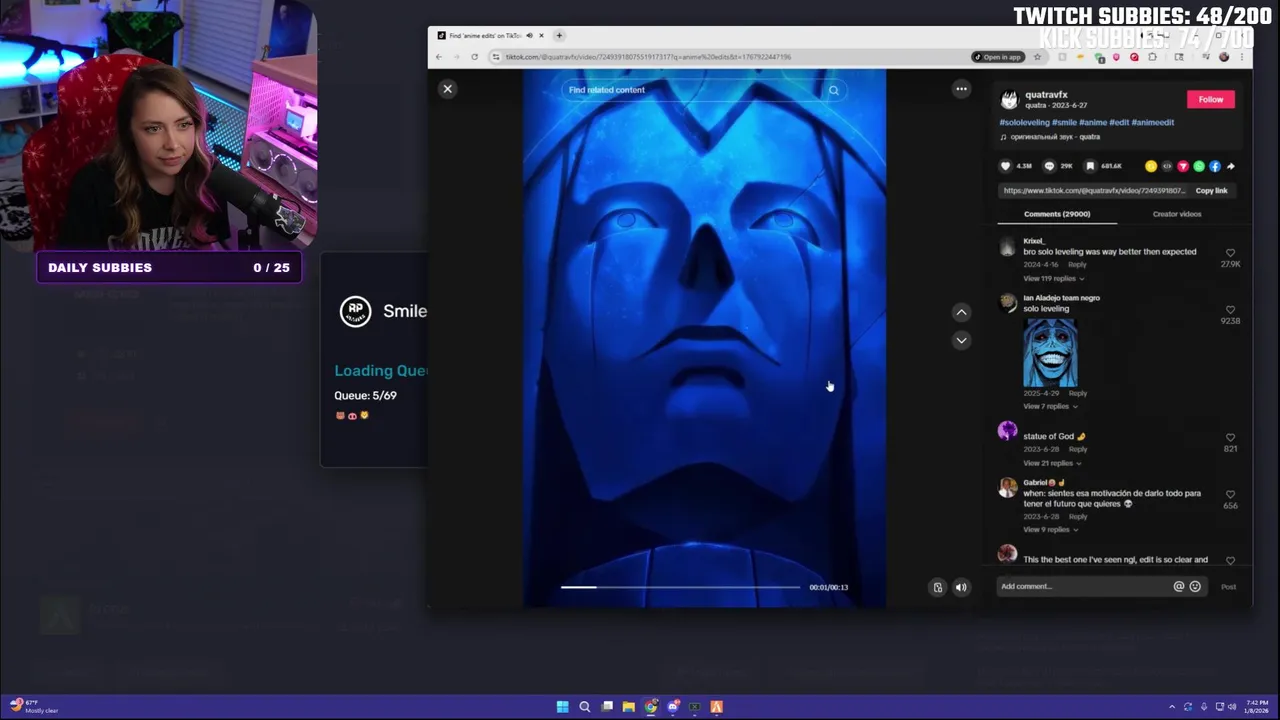1280x720 pixels.
Task: Mute the tab via its speaker icon
Action: tap(529, 36)
